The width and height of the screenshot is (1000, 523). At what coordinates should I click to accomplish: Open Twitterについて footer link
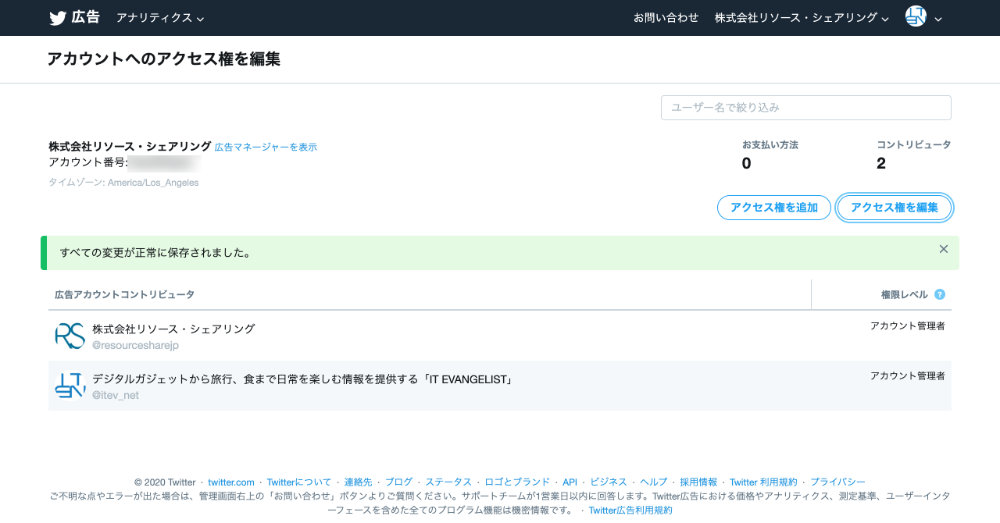click(298, 482)
